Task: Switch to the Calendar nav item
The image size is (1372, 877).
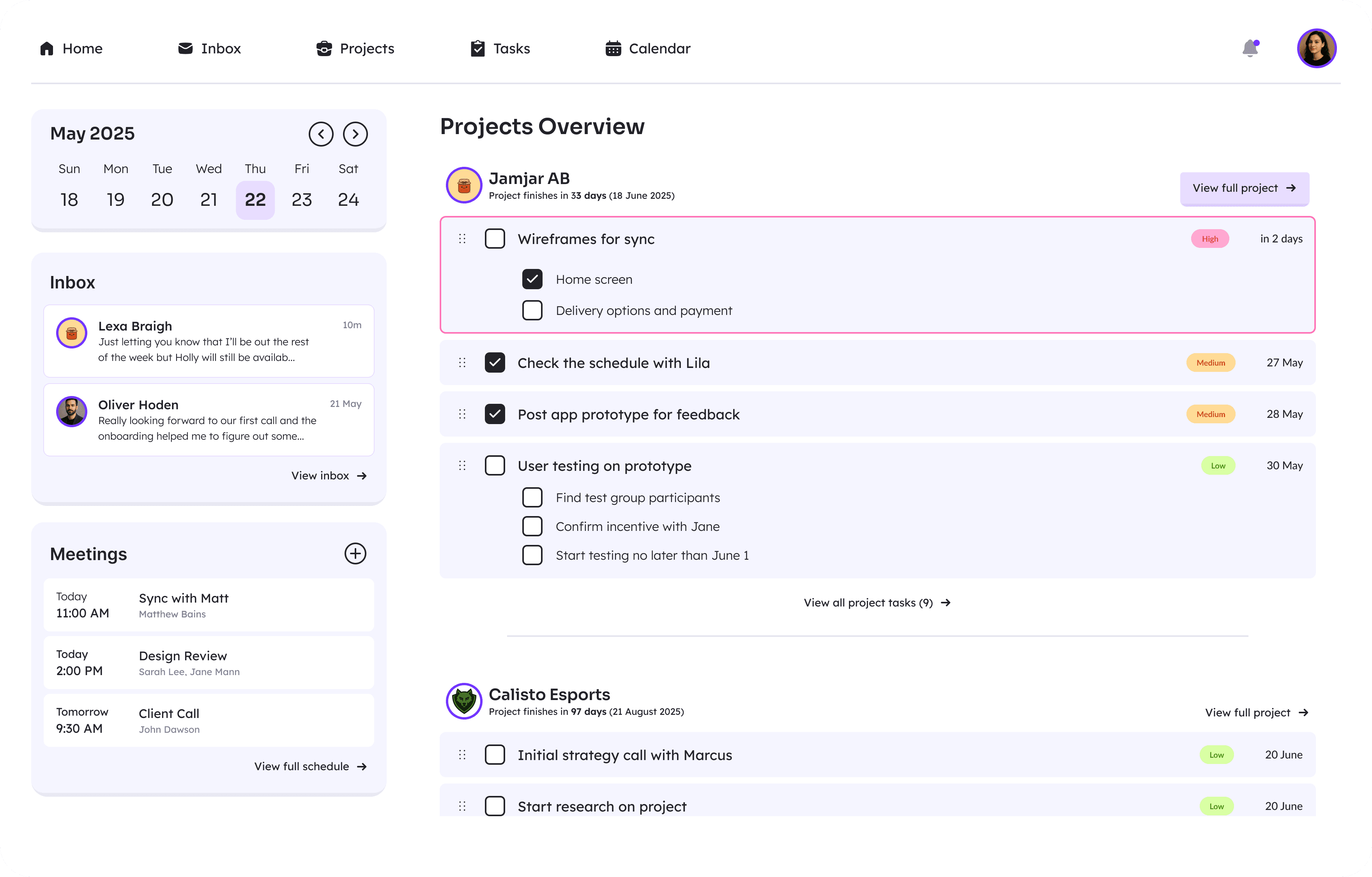Action: tap(648, 48)
